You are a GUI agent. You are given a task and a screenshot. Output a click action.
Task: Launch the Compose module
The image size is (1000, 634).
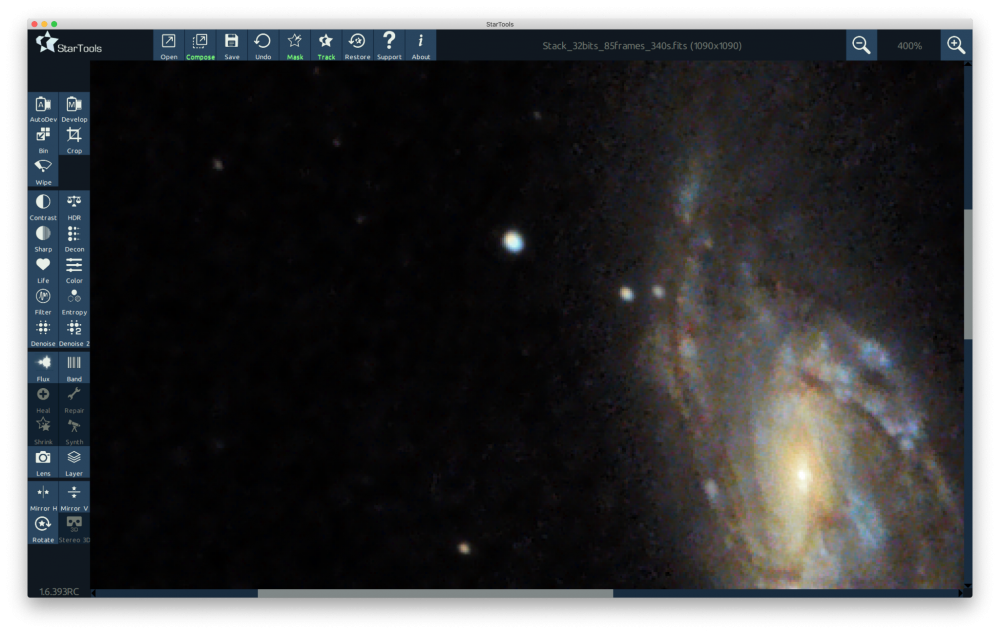point(200,45)
